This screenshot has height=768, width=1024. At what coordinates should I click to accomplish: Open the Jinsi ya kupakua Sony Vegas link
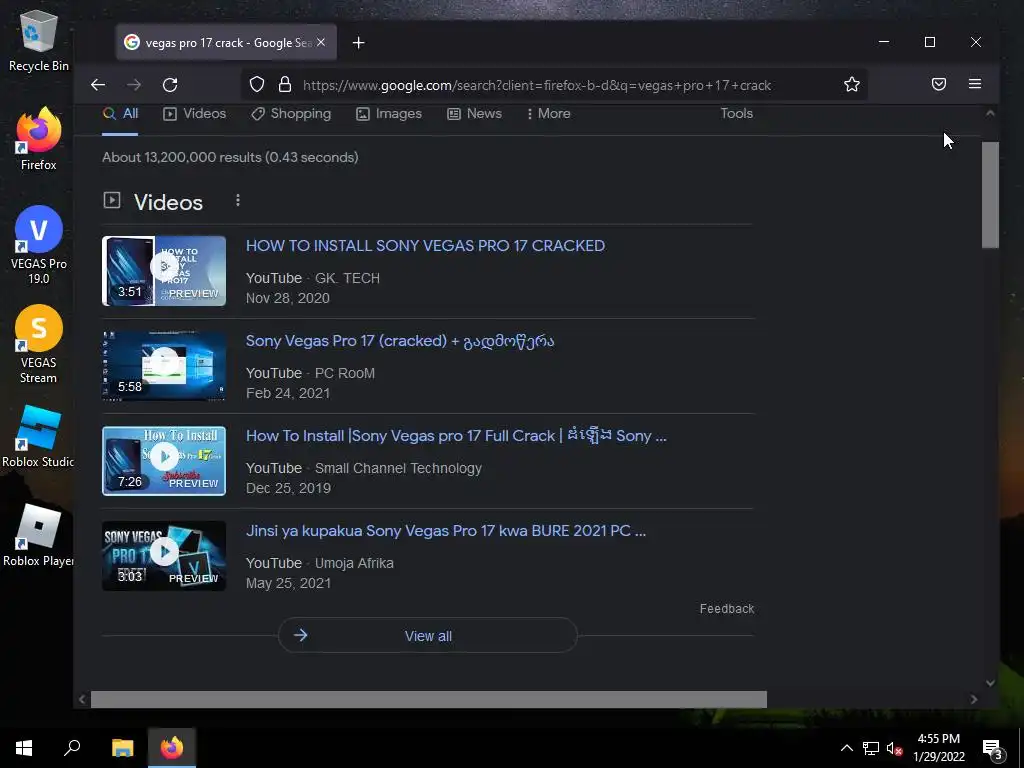point(445,531)
